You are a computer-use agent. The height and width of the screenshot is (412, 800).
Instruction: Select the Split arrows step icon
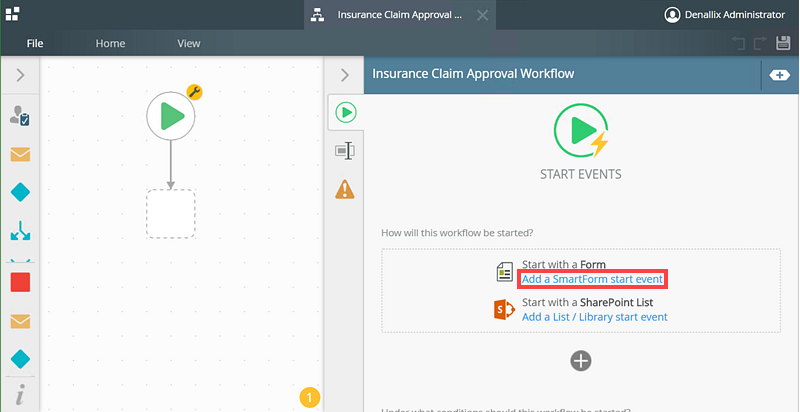click(x=20, y=230)
